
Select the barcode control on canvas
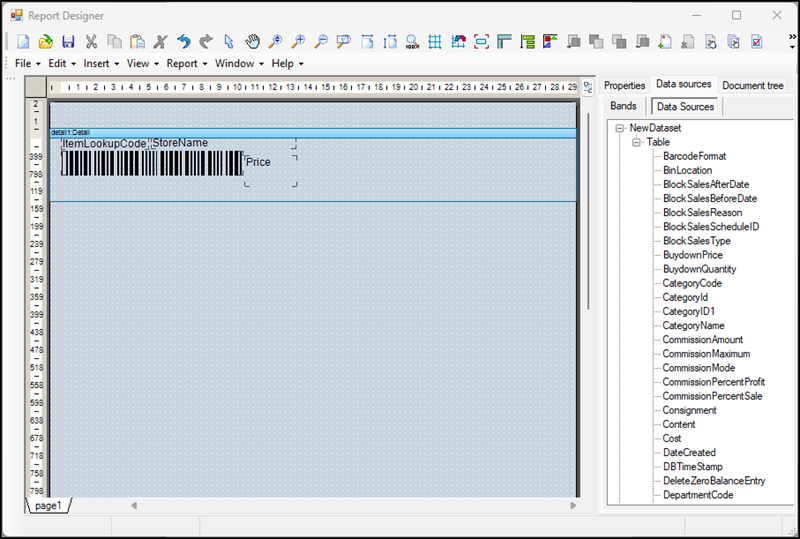[152, 163]
